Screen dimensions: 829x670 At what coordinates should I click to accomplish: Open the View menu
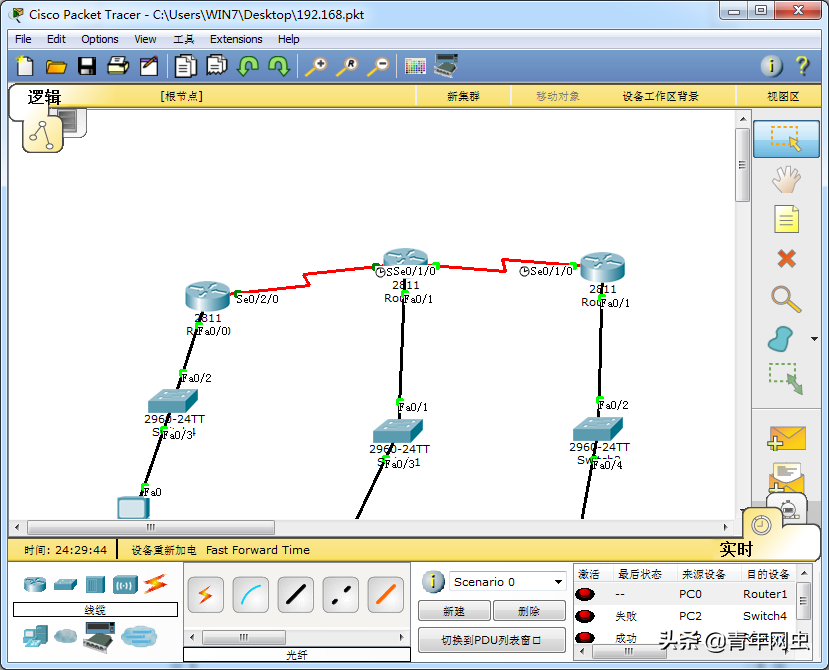point(145,39)
